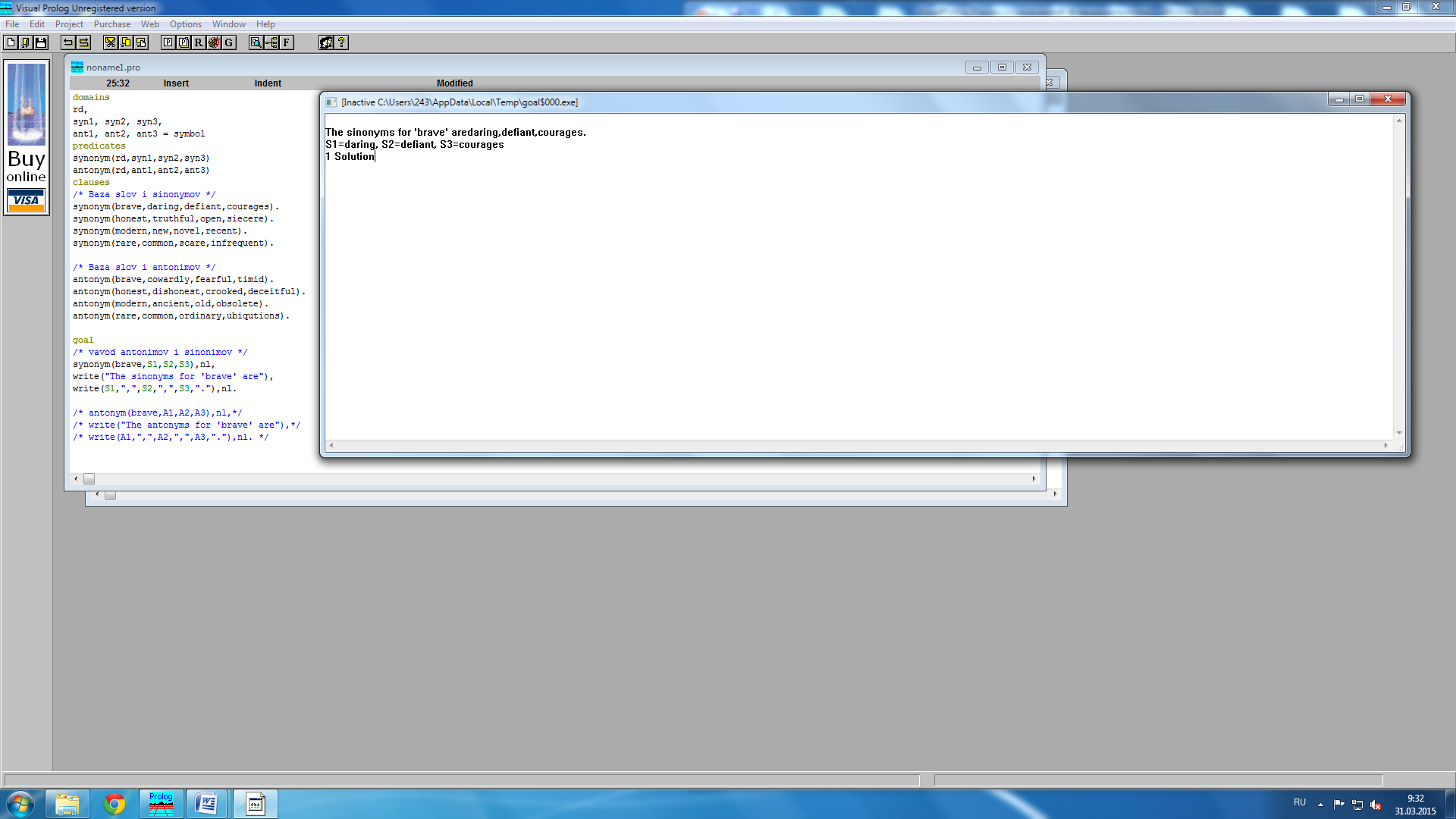This screenshot has width=1456, height=819.
Task: Select the Web menu item
Action: click(x=149, y=24)
